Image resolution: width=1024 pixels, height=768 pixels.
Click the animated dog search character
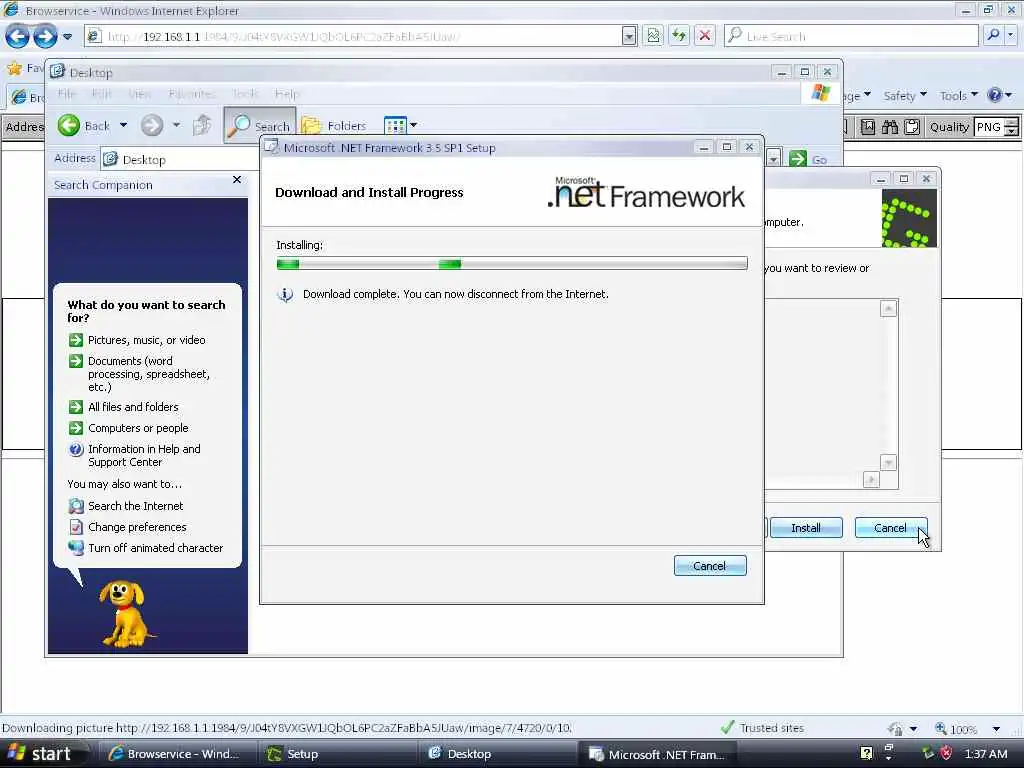[x=126, y=613]
